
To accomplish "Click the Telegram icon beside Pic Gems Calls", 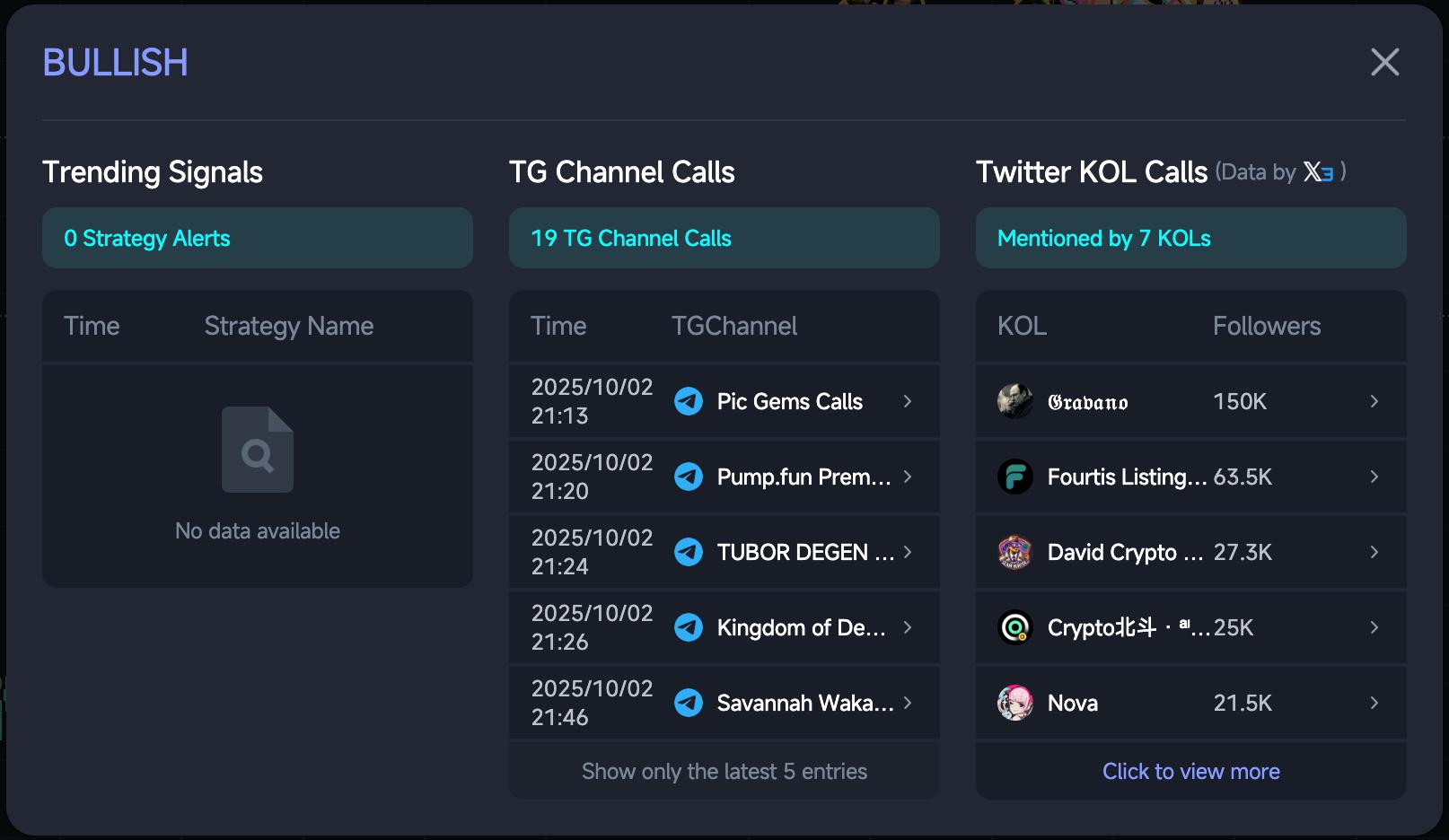I will pos(689,401).
